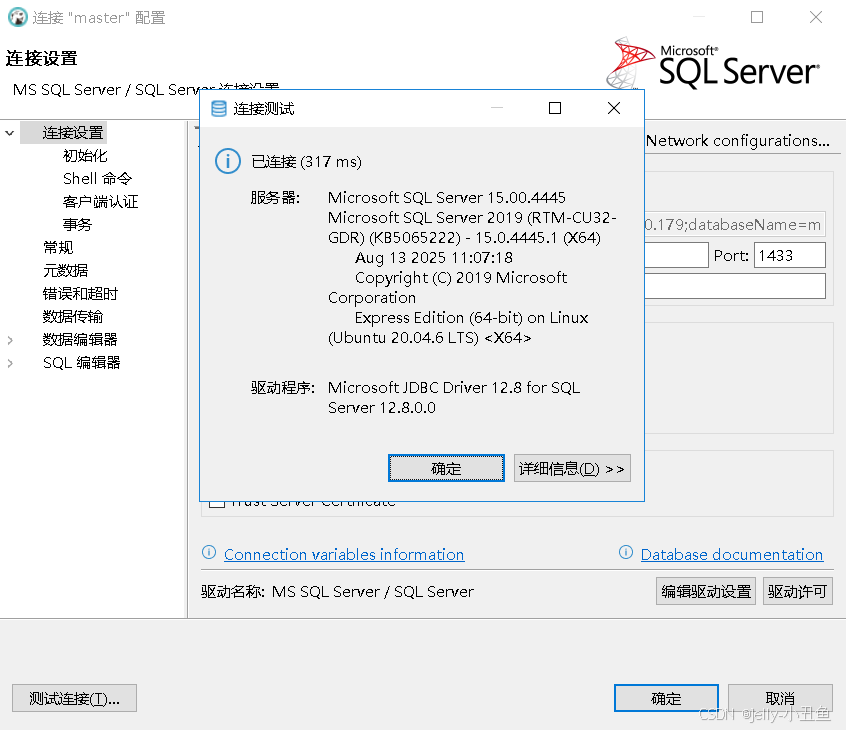
Task: Click the URL field containing databaseName=m
Action: [x=735, y=224]
